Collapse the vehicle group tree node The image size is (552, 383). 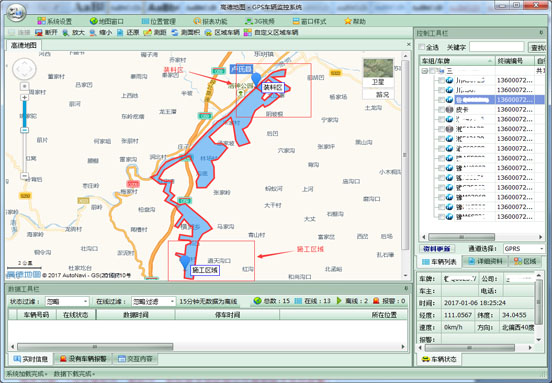tap(425, 71)
